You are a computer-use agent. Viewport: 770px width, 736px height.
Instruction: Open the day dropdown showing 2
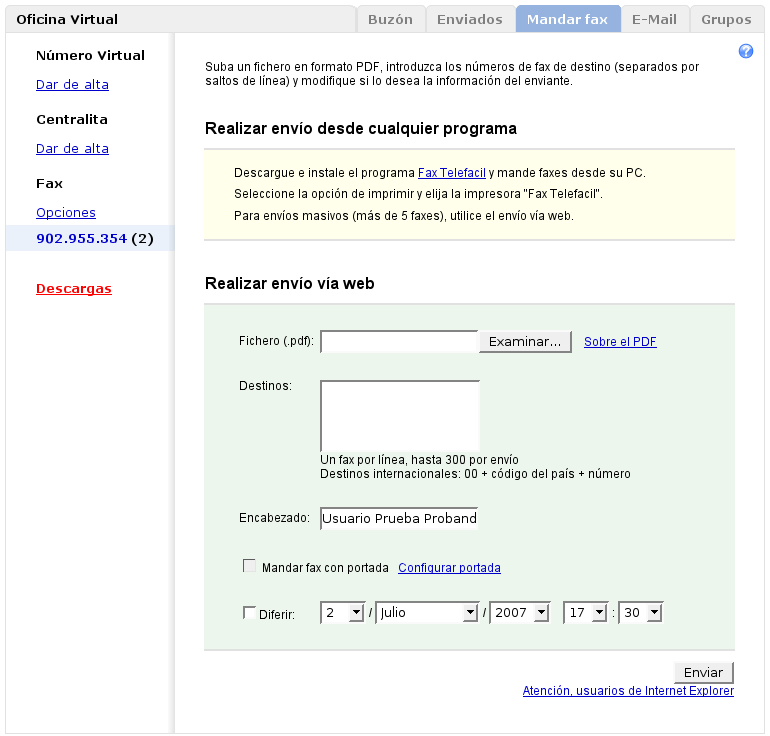[x=342, y=613]
